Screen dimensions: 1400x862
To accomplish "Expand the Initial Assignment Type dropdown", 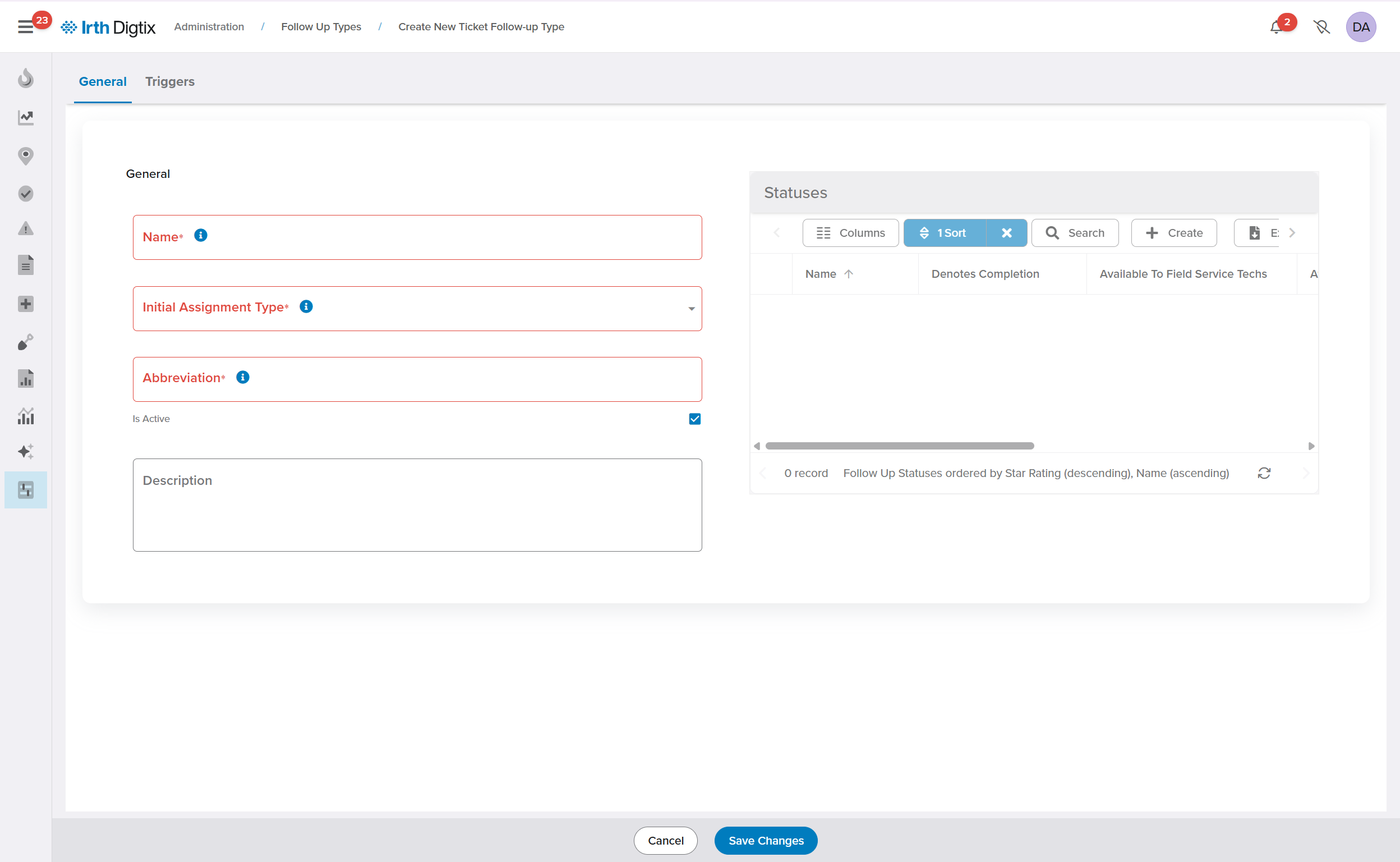I will (x=691, y=309).
